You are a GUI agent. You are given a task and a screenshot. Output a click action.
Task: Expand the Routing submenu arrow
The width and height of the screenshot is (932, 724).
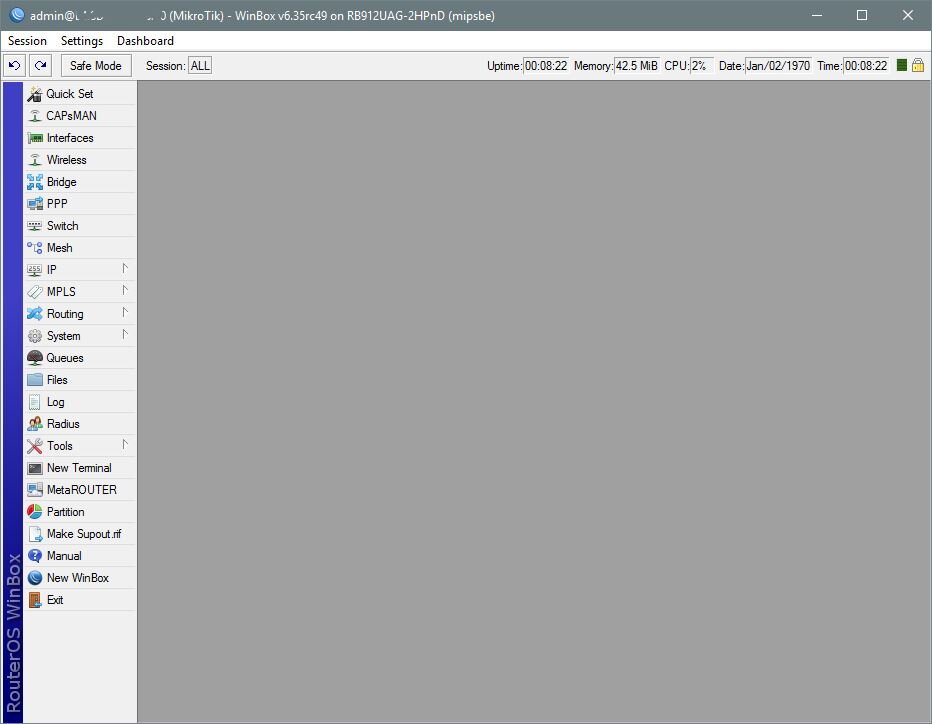point(125,313)
